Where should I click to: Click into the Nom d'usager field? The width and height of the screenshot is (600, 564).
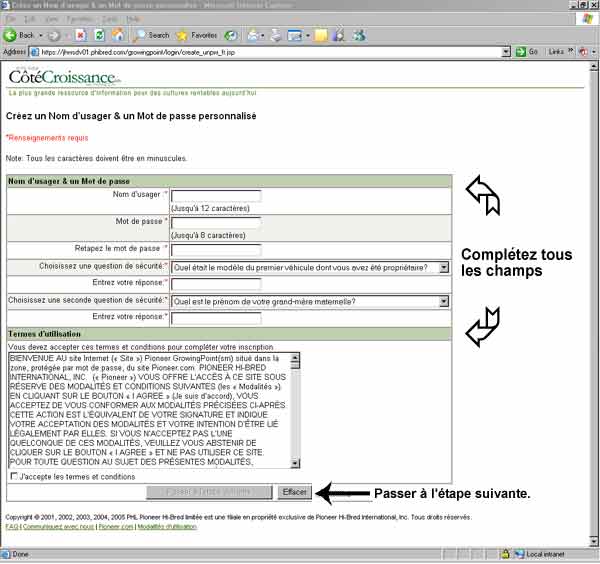pos(216,197)
